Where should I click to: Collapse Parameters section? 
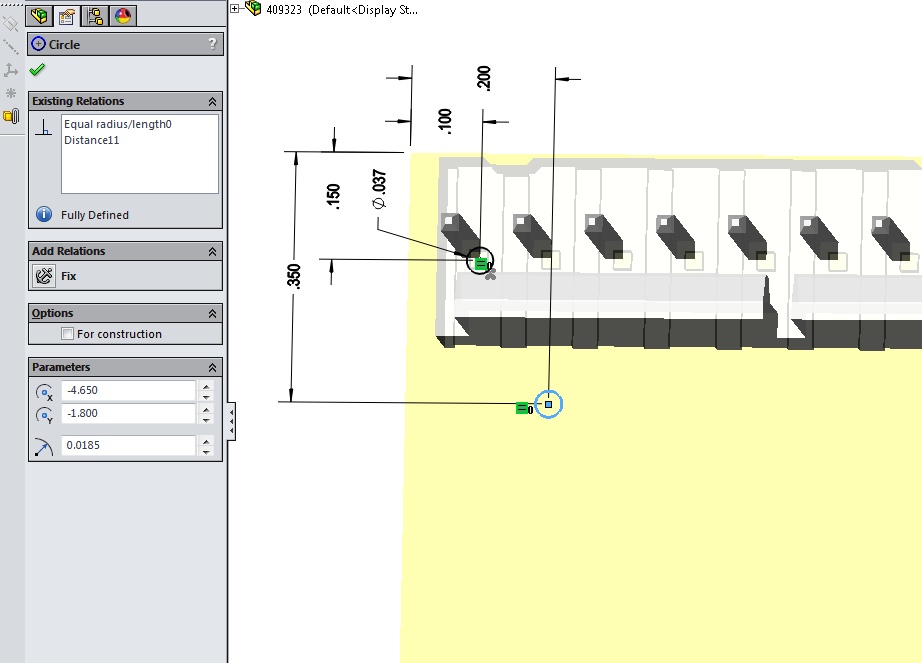pyautogui.click(x=212, y=367)
